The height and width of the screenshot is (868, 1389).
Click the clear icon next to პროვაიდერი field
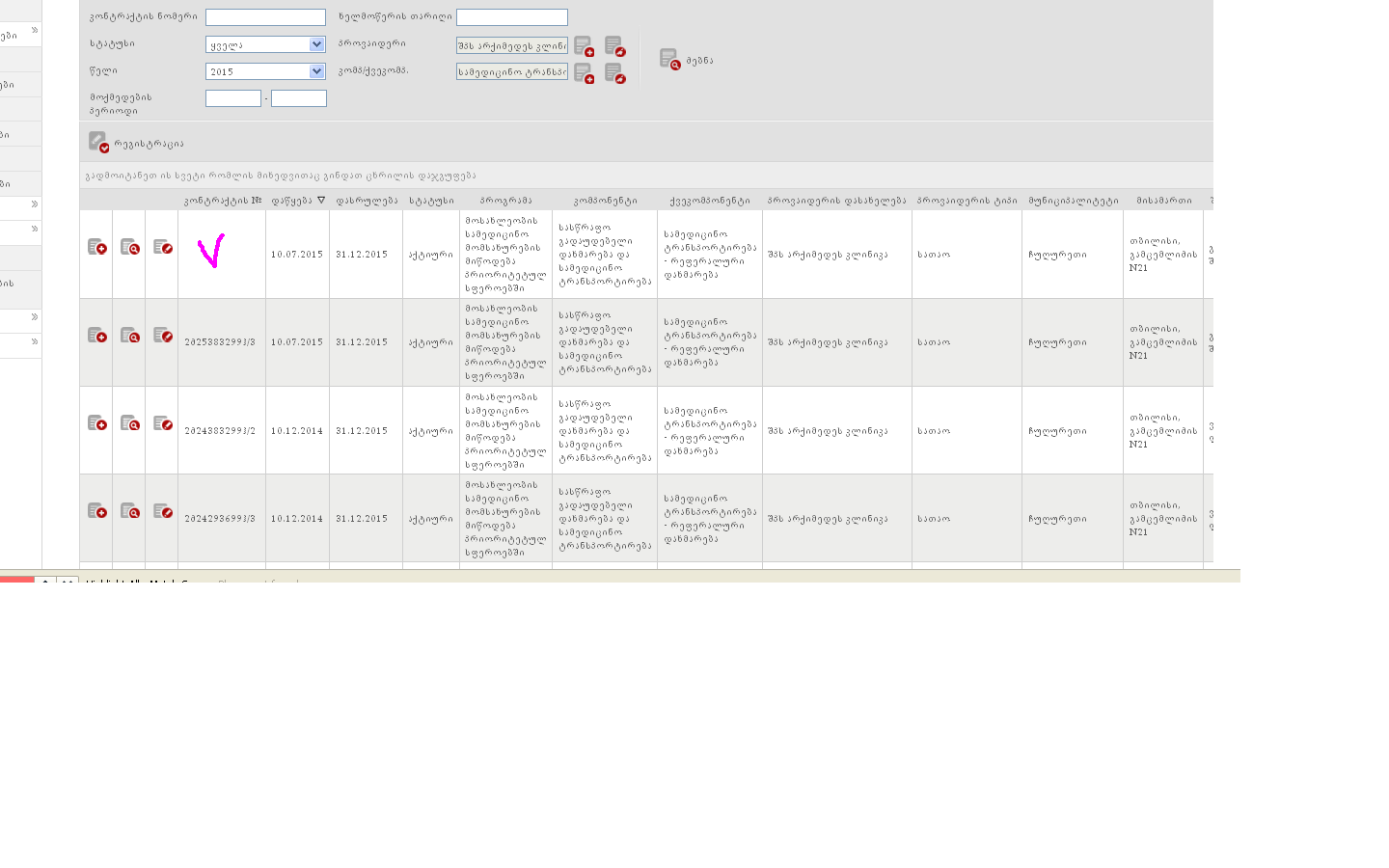tap(614, 46)
